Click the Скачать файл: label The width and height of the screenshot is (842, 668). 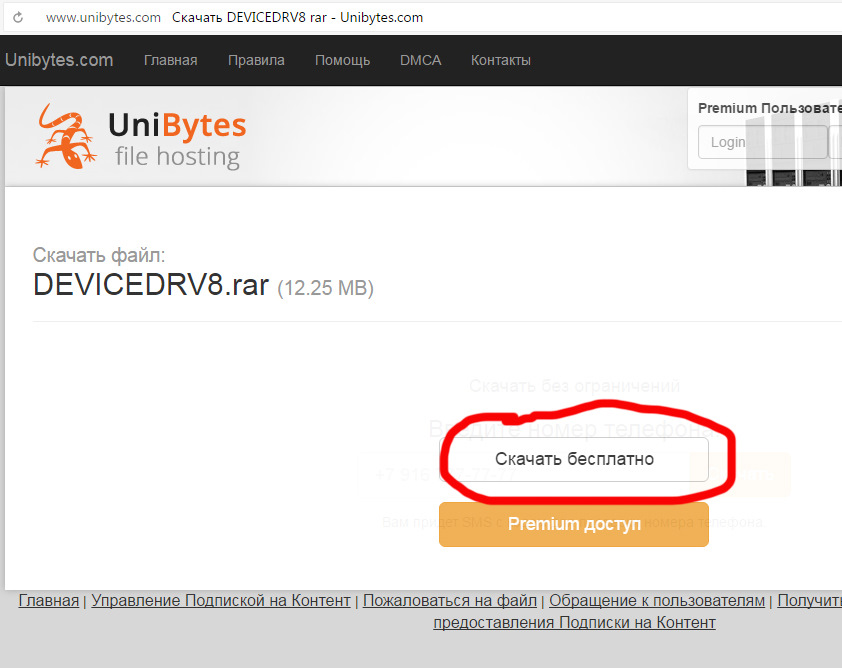tap(99, 255)
